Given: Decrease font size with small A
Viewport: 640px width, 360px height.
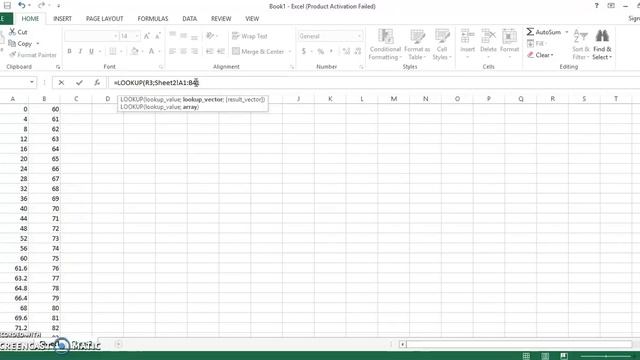Looking at the screenshot, I should coord(158,36).
